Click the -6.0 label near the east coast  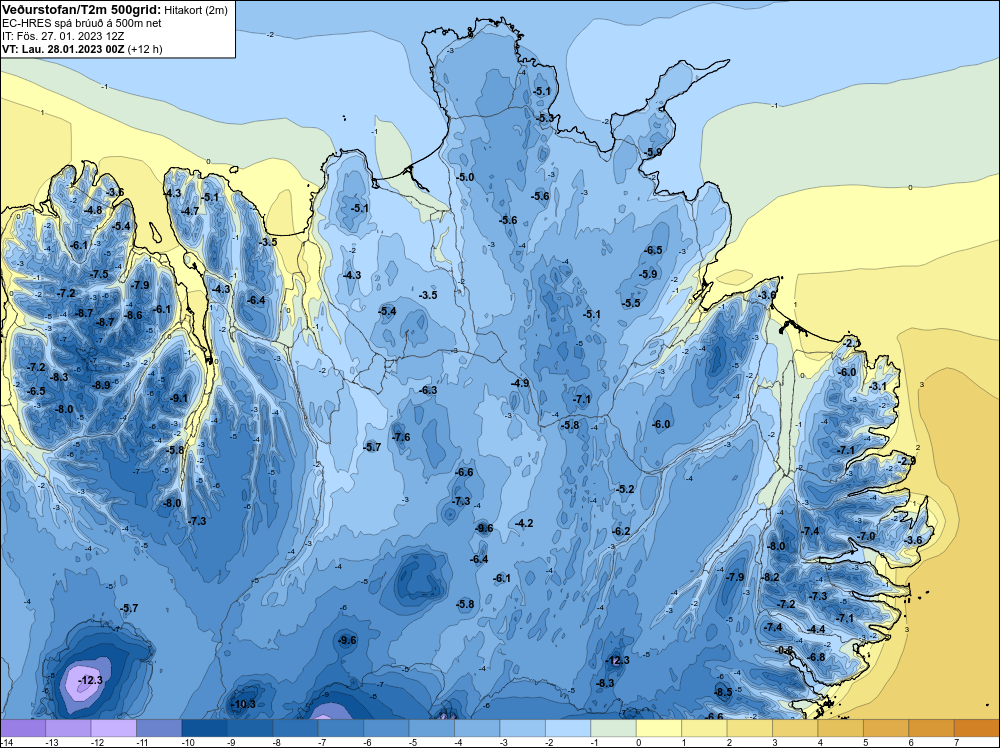847,372
